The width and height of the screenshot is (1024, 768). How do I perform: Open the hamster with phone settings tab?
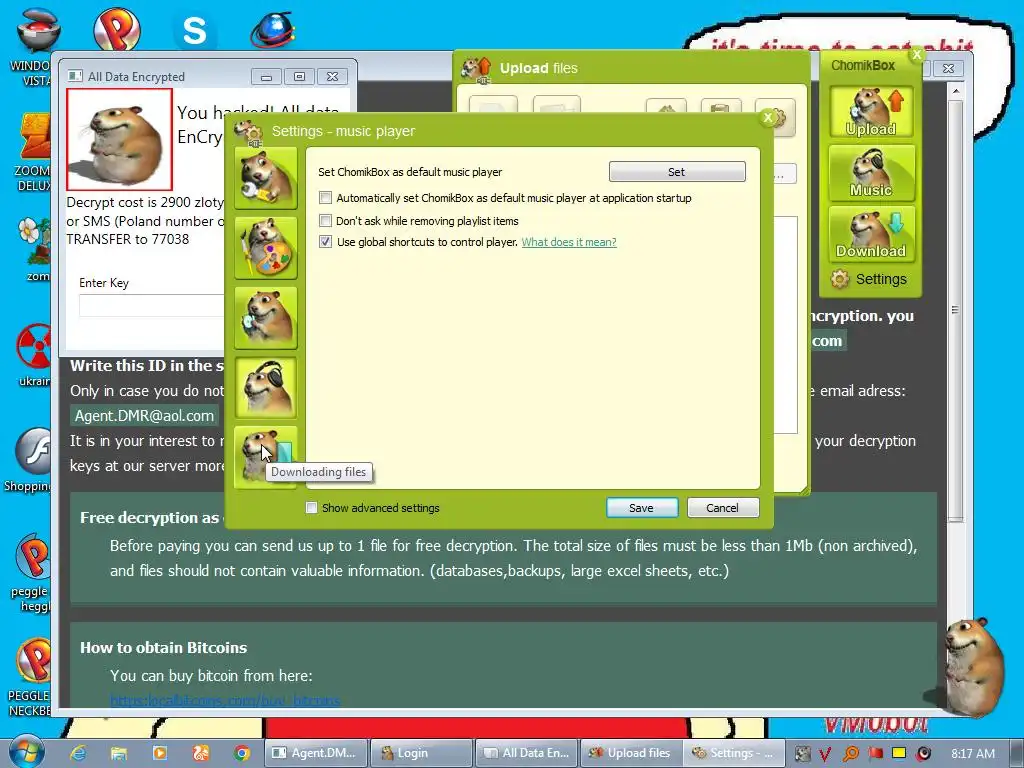click(266, 317)
